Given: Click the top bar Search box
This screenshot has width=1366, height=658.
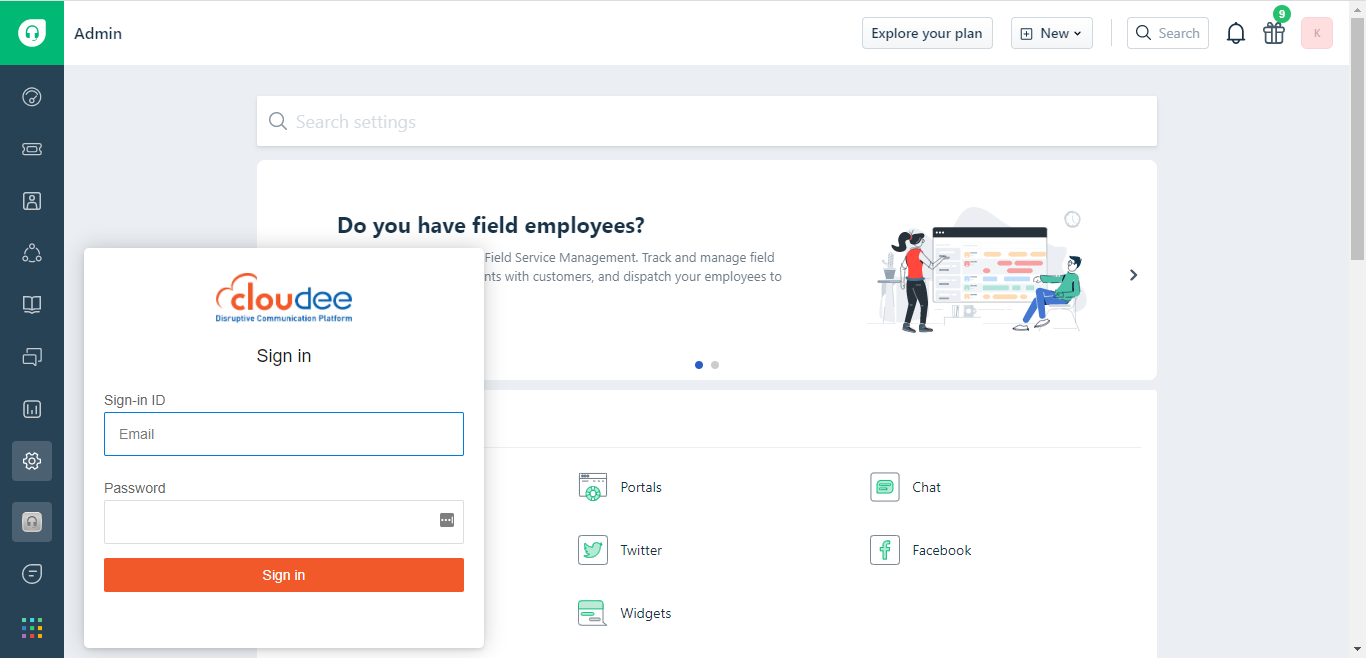Looking at the screenshot, I should (x=1168, y=33).
